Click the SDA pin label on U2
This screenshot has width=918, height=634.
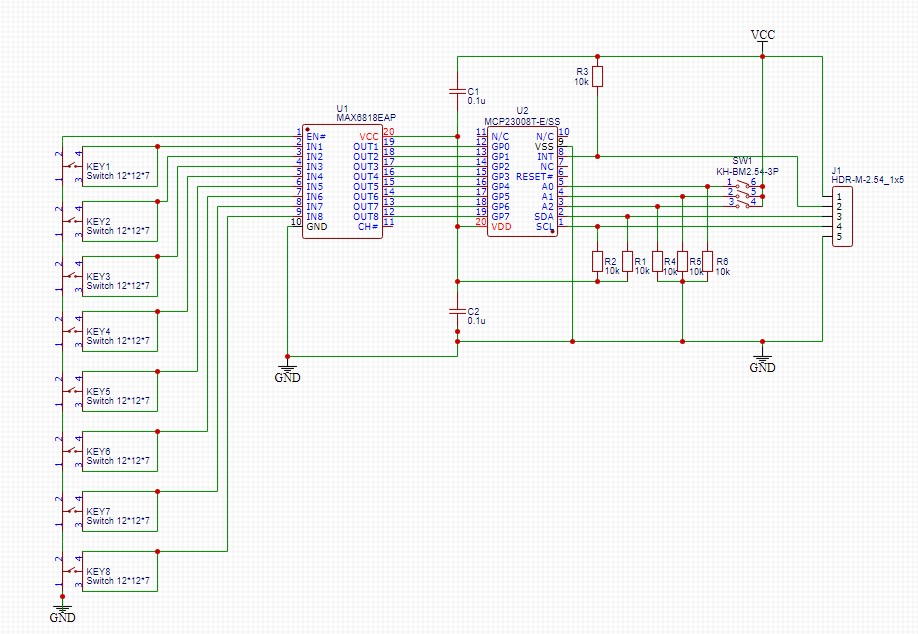(544, 217)
